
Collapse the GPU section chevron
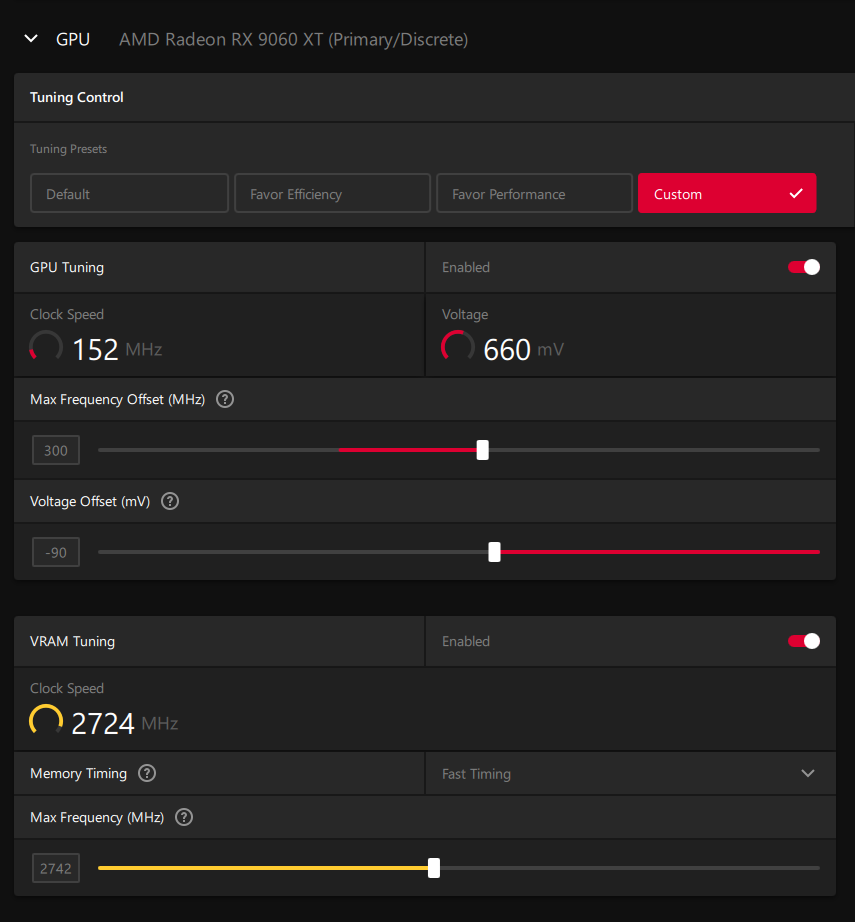pos(31,39)
